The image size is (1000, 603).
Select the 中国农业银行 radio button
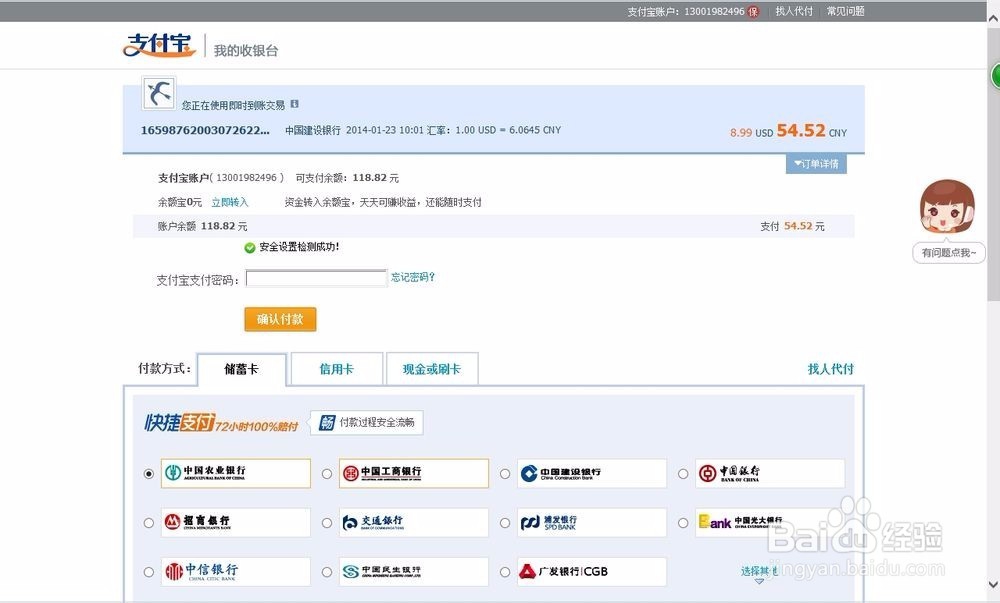coord(149,474)
